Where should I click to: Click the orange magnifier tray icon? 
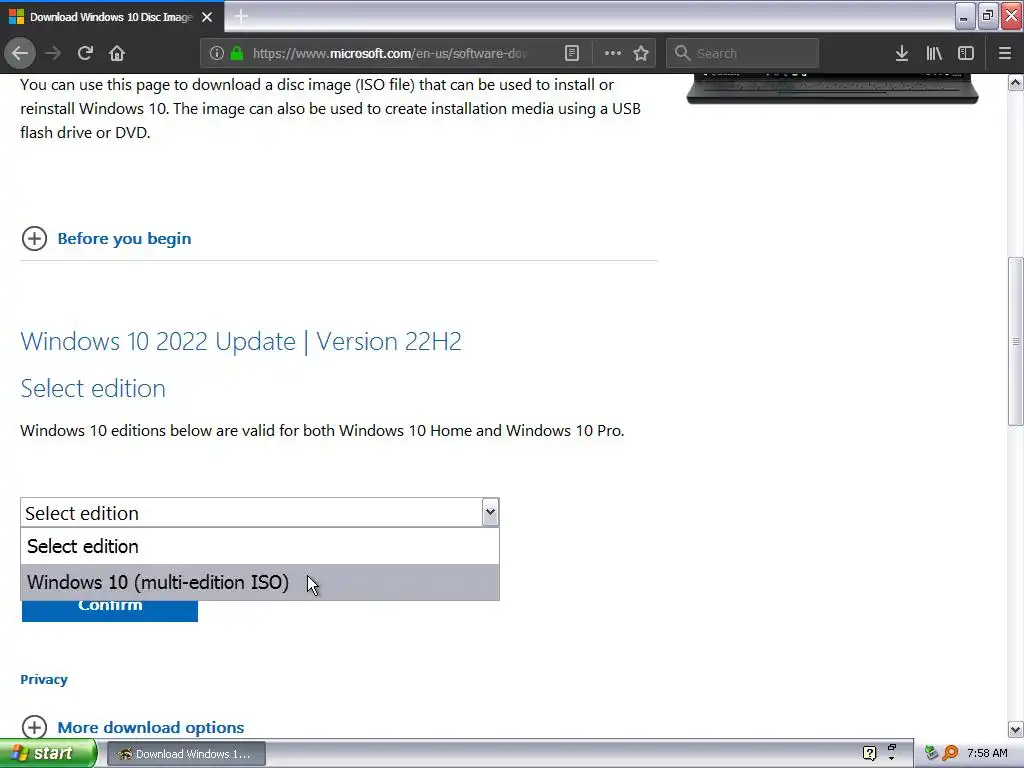(x=951, y=754)
